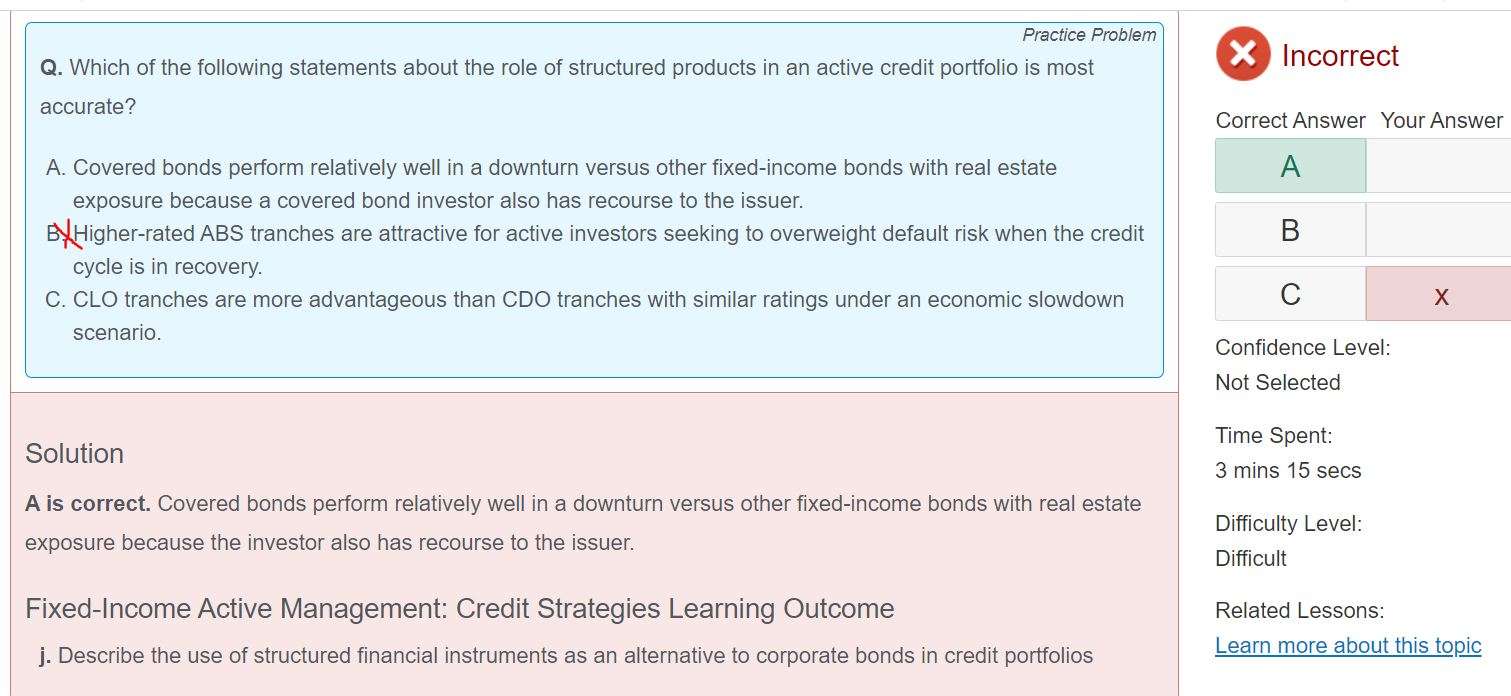Click the Correct Answer B cell
Screen dimensions: 1511x696
pos(1290,230)
